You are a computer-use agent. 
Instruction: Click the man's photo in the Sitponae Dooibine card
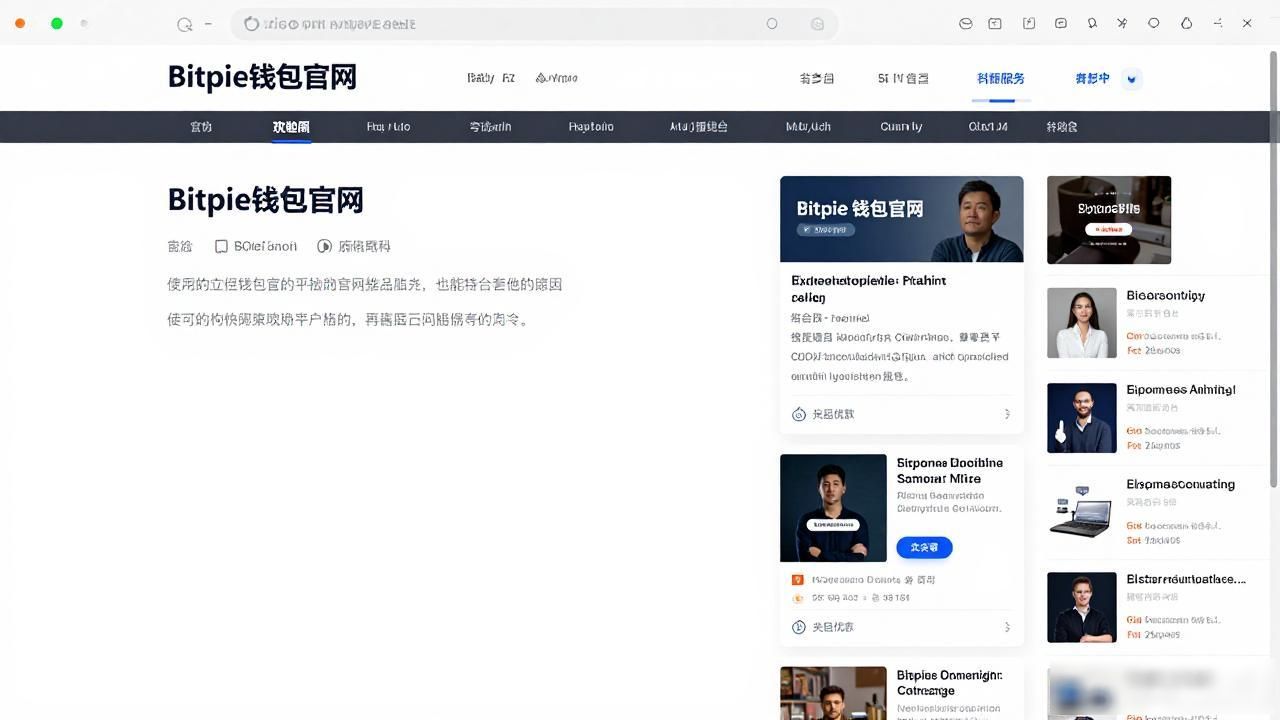pos(833,508)
